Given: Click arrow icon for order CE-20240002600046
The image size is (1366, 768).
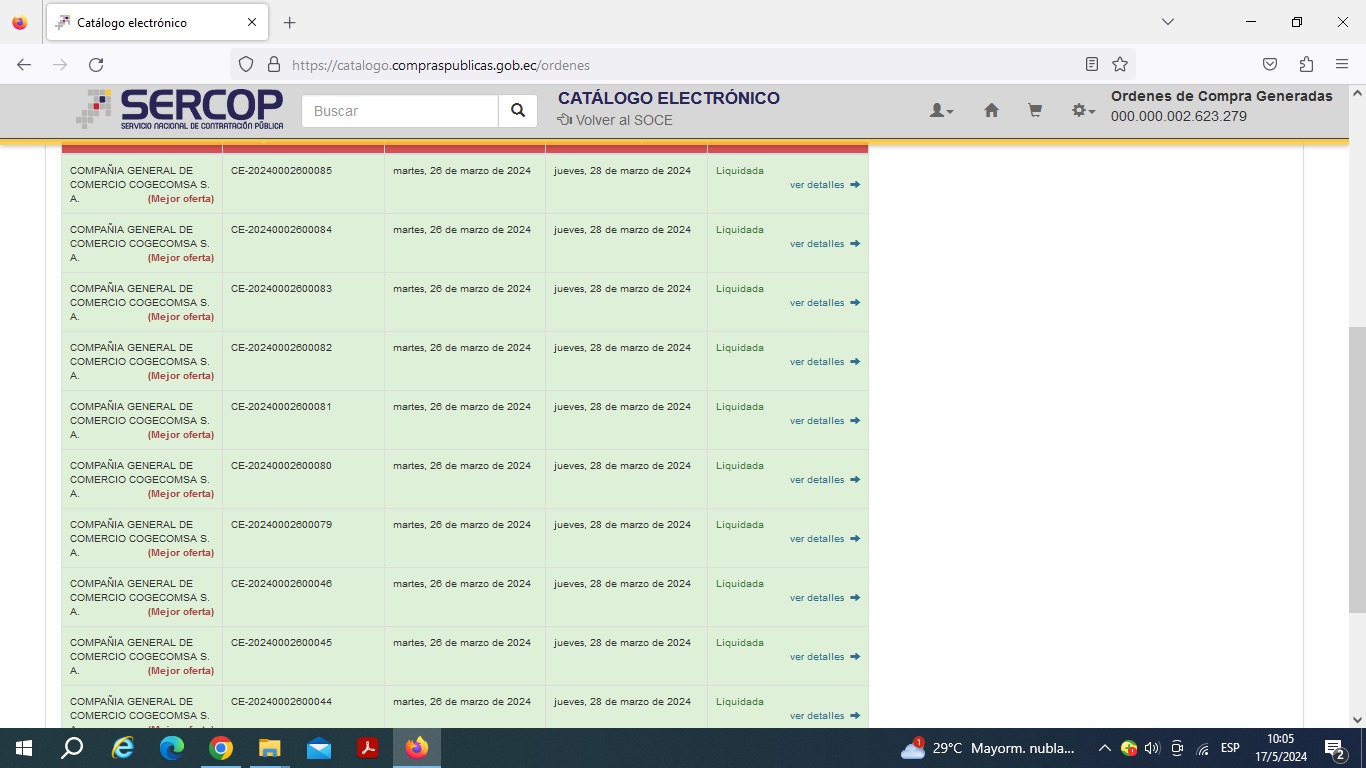Looking at the screenshot, I should [x=855, y=598].
